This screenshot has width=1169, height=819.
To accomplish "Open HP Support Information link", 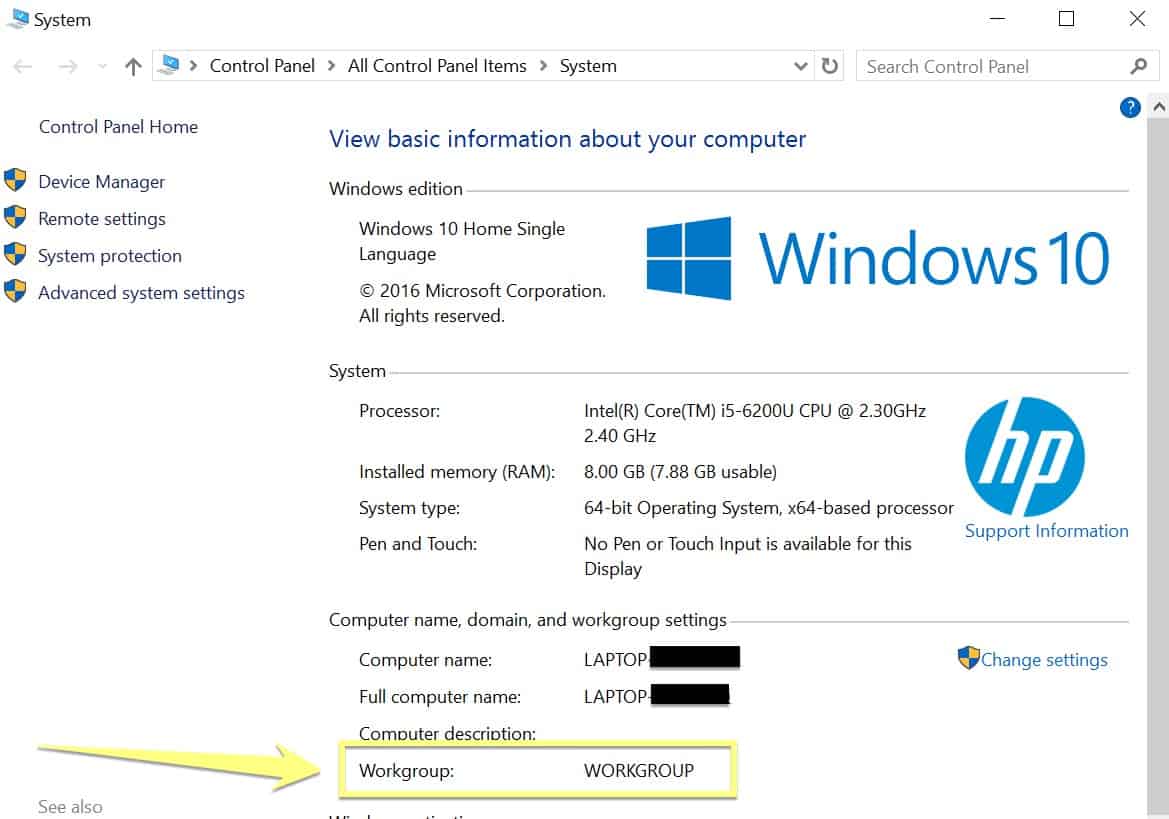I will pos(1046,531).
